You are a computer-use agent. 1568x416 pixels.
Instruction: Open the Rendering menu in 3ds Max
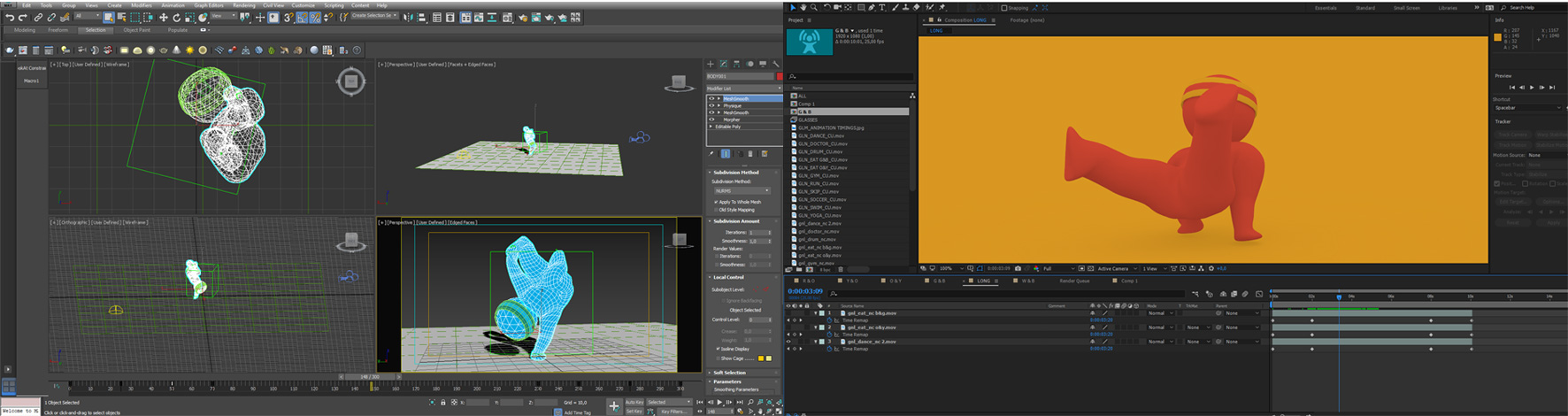click(x=243, y=5)
